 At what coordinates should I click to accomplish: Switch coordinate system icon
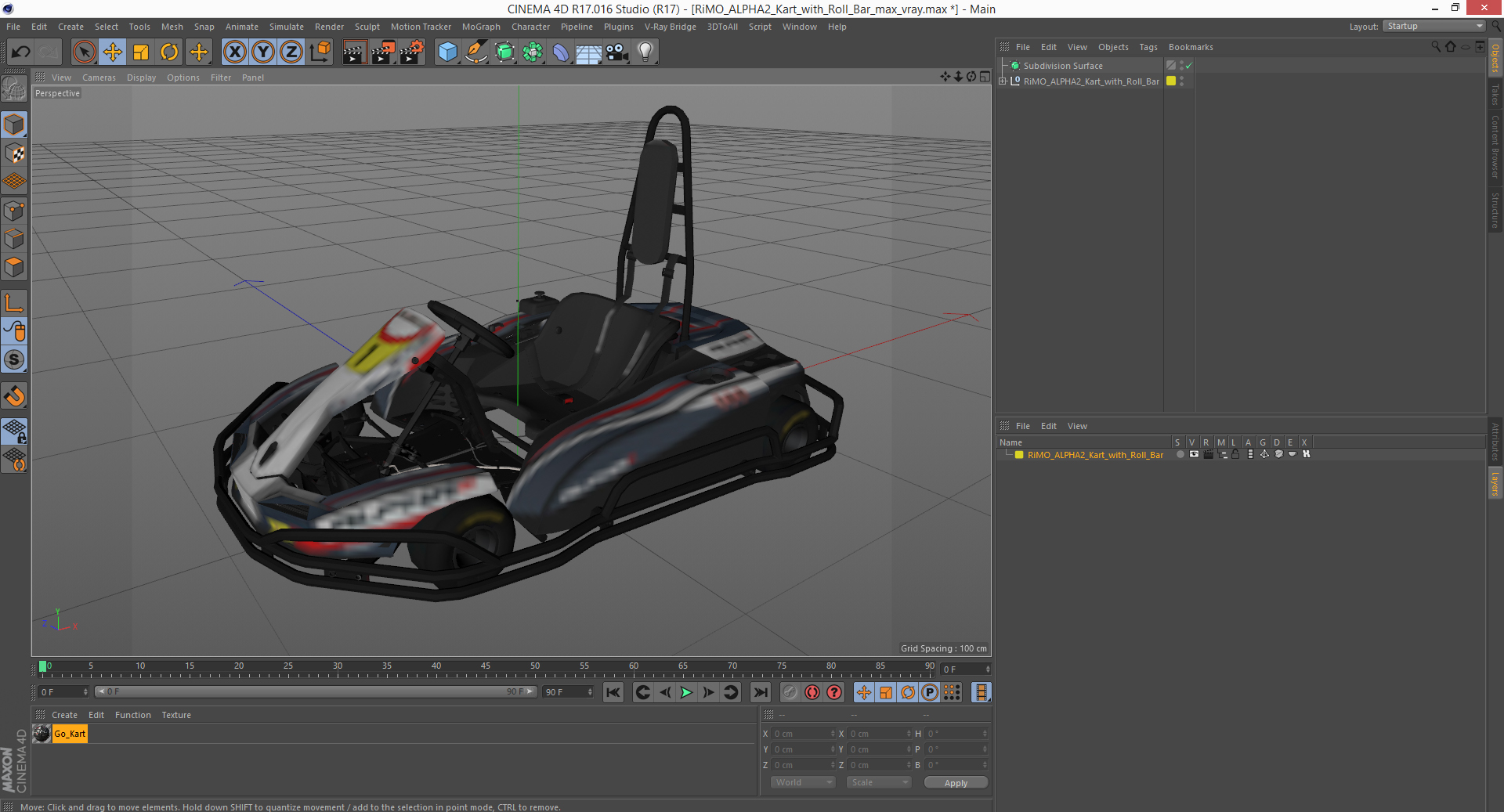click(x=320, y=52)
